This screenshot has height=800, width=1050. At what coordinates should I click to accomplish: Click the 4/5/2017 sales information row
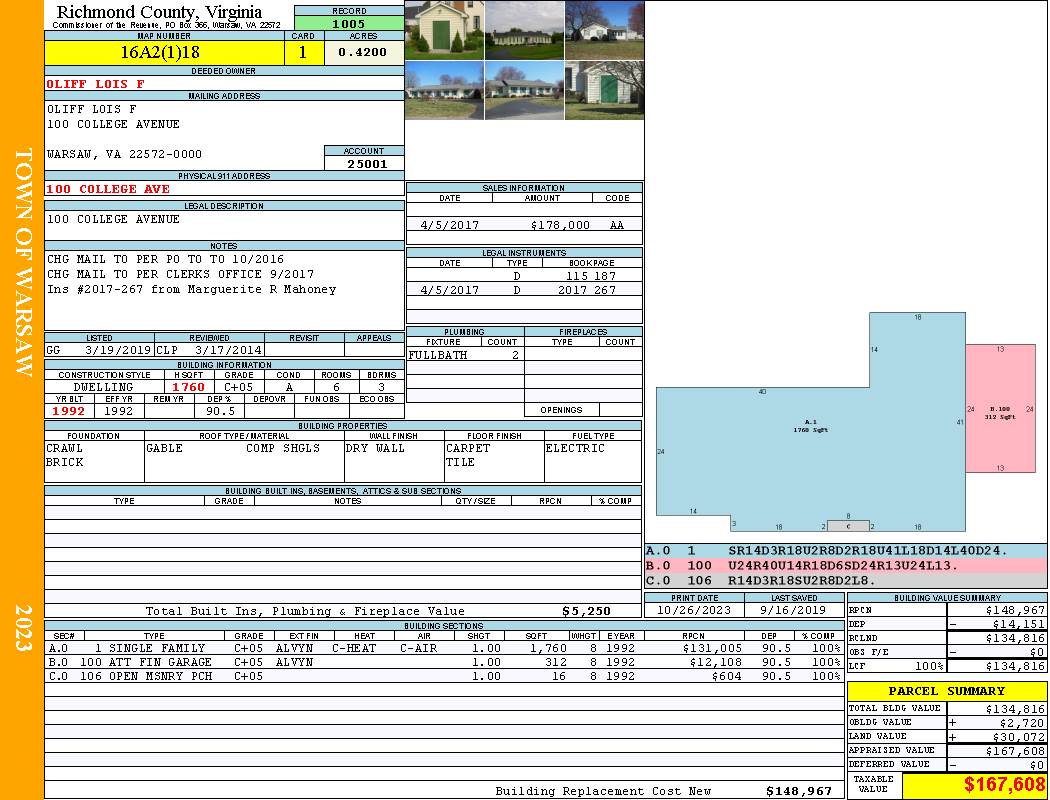524,225
